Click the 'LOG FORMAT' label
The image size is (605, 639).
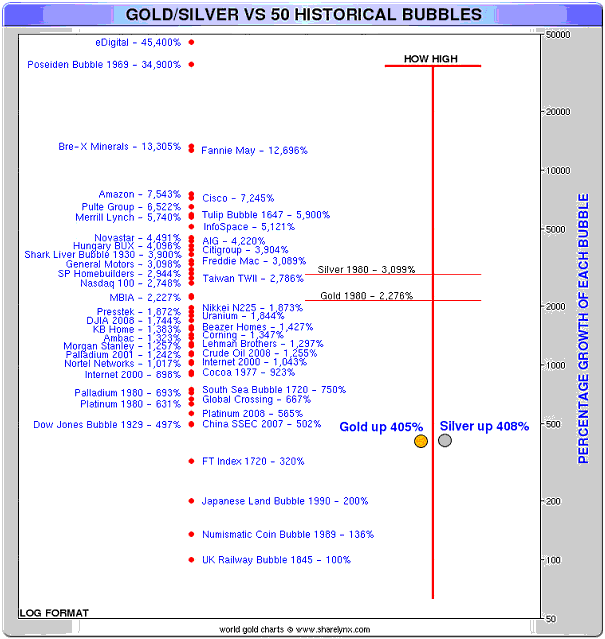(x=54, y=612)
